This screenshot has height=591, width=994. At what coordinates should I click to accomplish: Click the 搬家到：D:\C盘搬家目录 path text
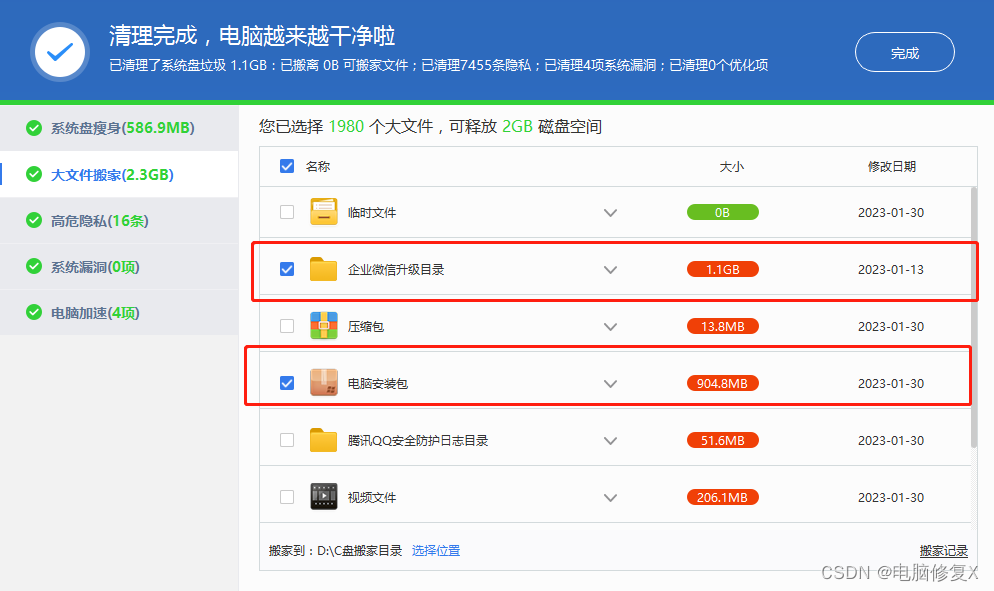pos(335,550)
